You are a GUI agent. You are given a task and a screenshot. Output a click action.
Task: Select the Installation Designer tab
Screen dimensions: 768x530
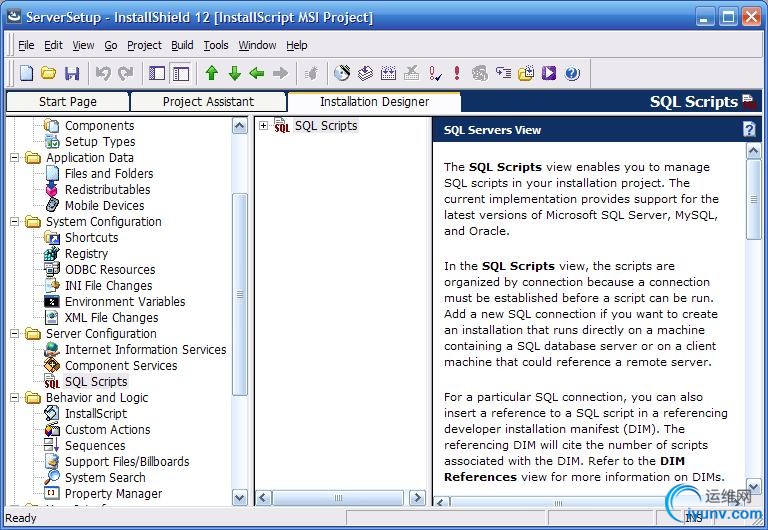click(x=374, y=102)
